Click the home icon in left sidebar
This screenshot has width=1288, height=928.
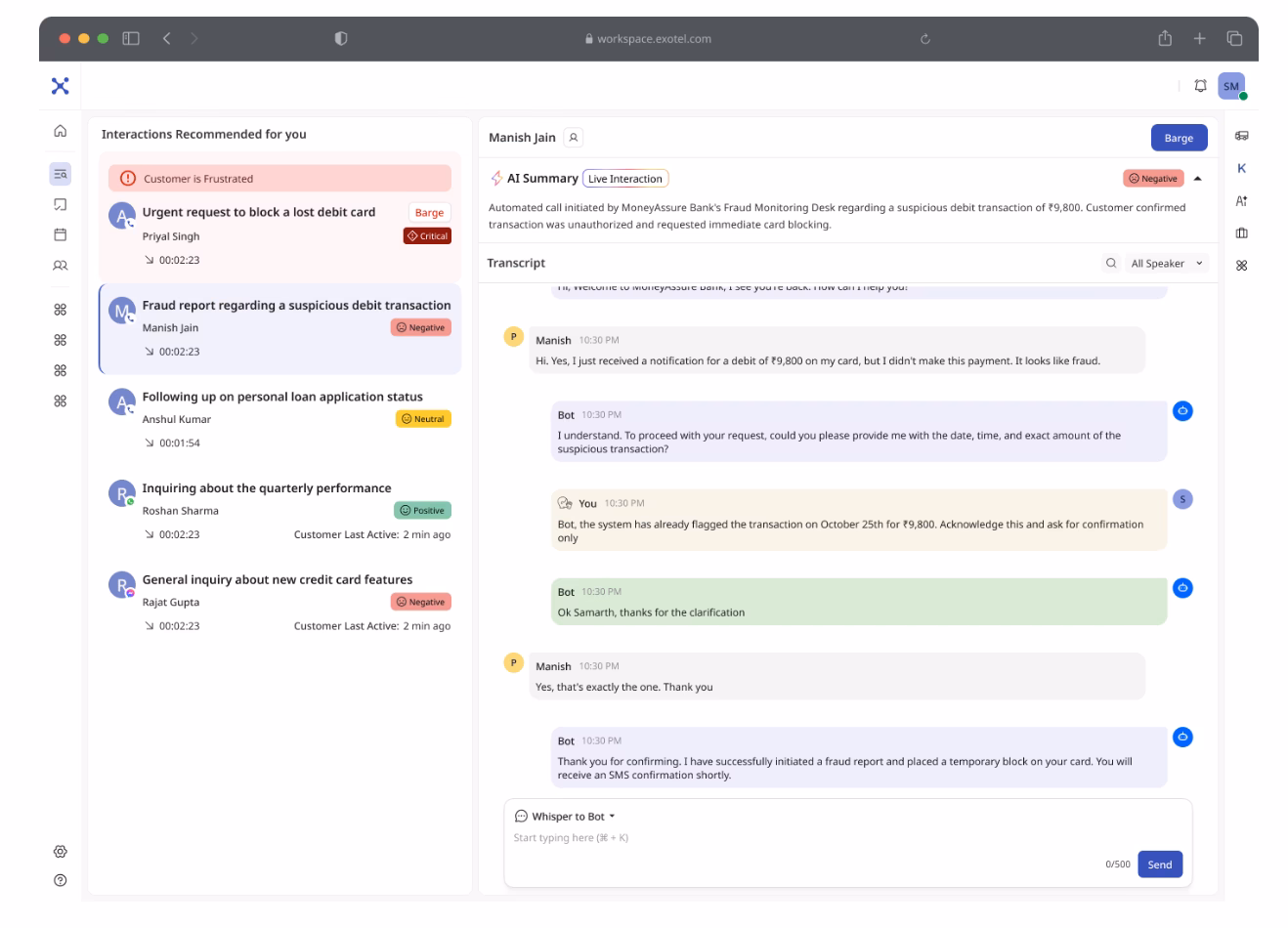60,131
